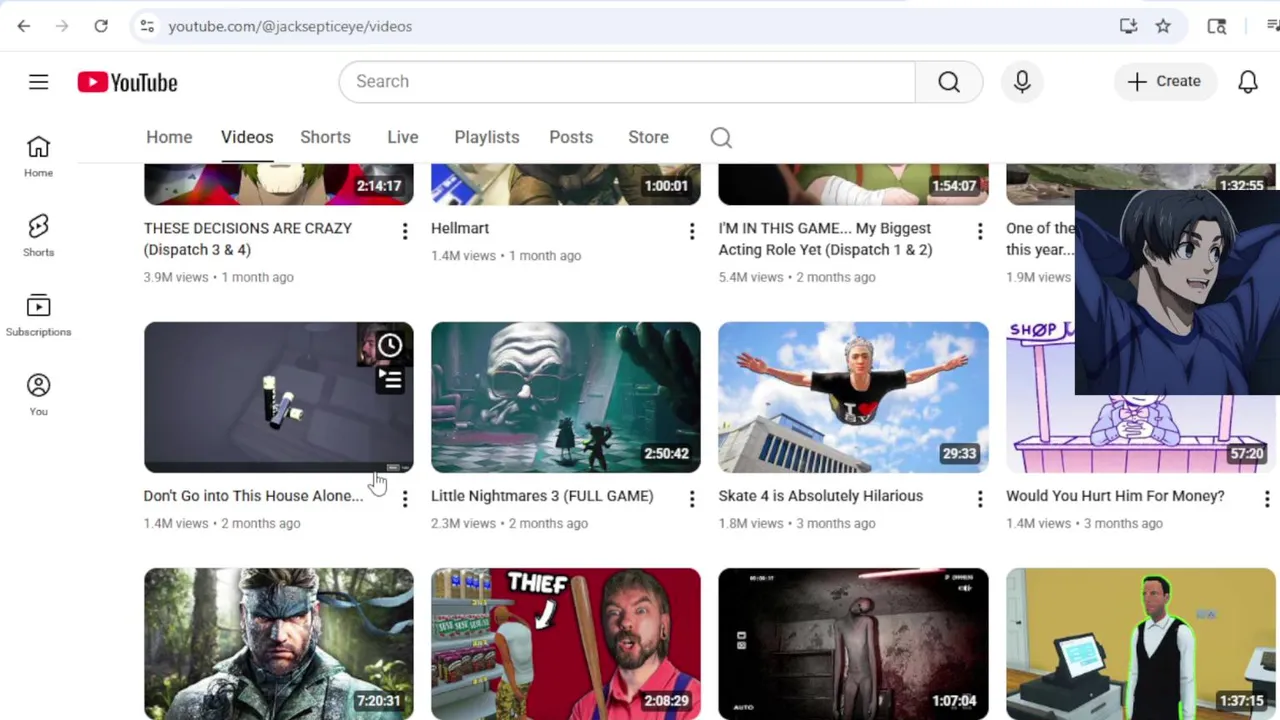Open Little Nightmares 3 (FULL GAME) title
Screen dimensions: 1280x720
542,496
